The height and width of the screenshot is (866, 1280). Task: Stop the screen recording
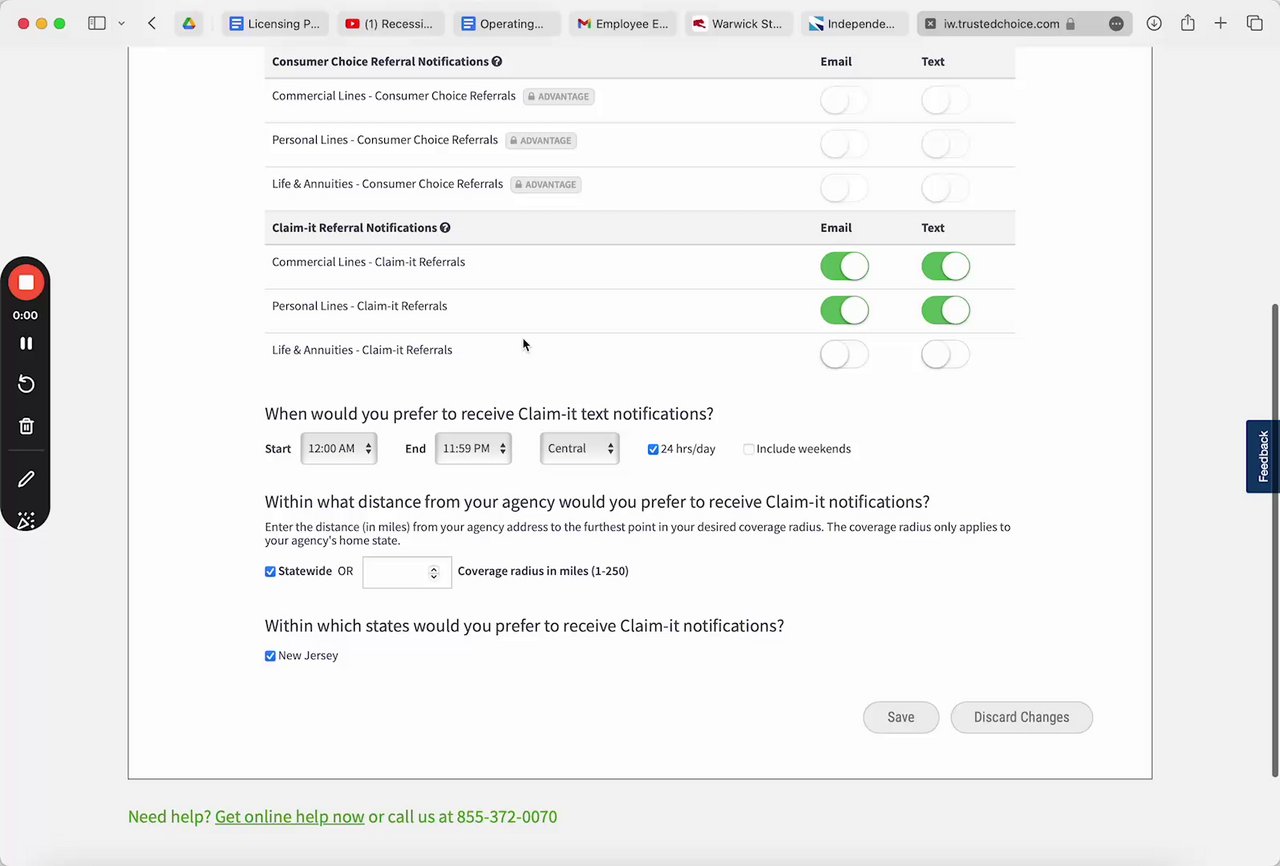click(26, 283)
